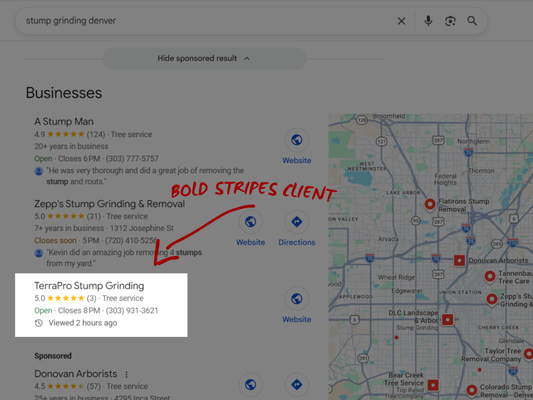Click 'Northglenn' label on the map

point(474,141)
